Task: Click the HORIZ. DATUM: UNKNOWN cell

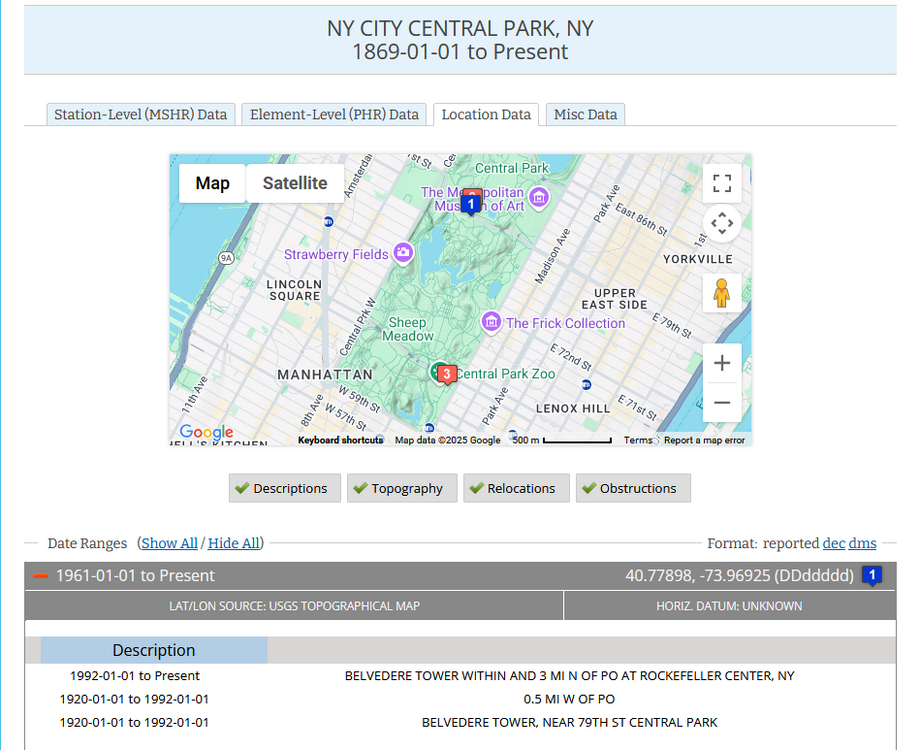Action: pos(729,606)
